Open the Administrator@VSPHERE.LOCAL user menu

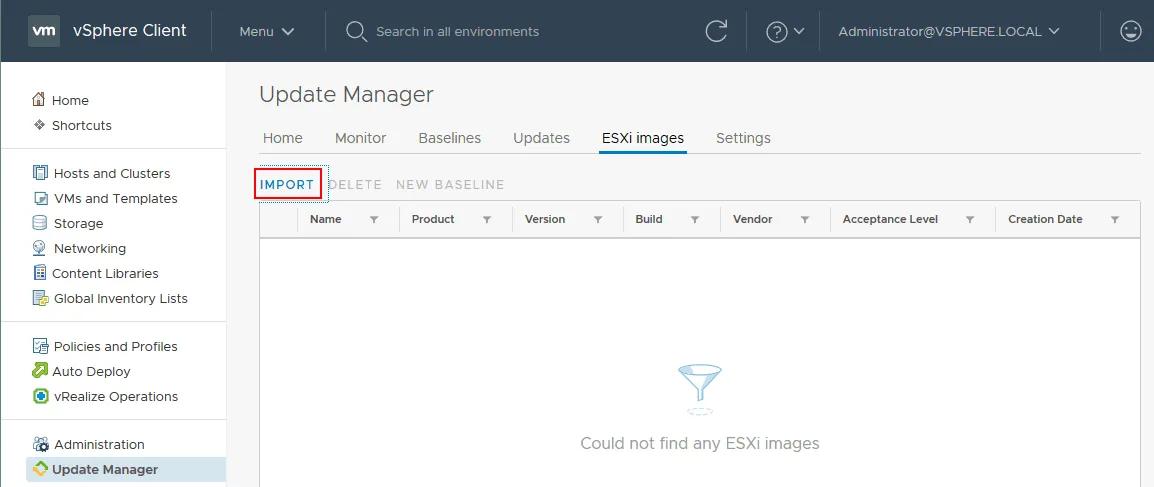click(x=949, y=32)
